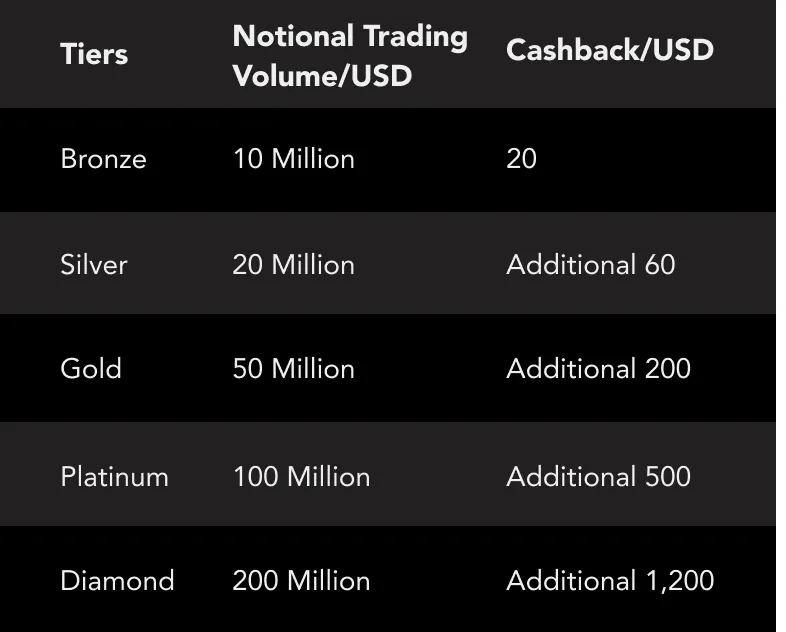Click the Tiers column header
The height and width of the screenshot is (632, 786).
[x=94, y=54]
